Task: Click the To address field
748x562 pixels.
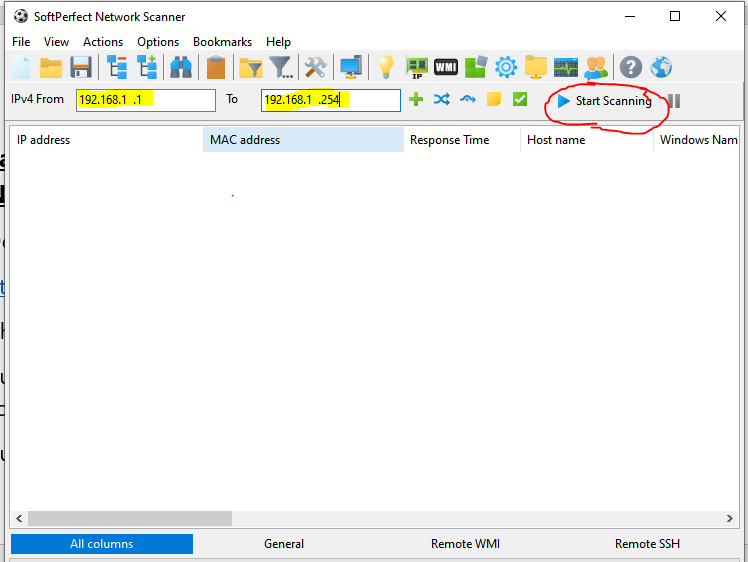Action: point(331,100)
